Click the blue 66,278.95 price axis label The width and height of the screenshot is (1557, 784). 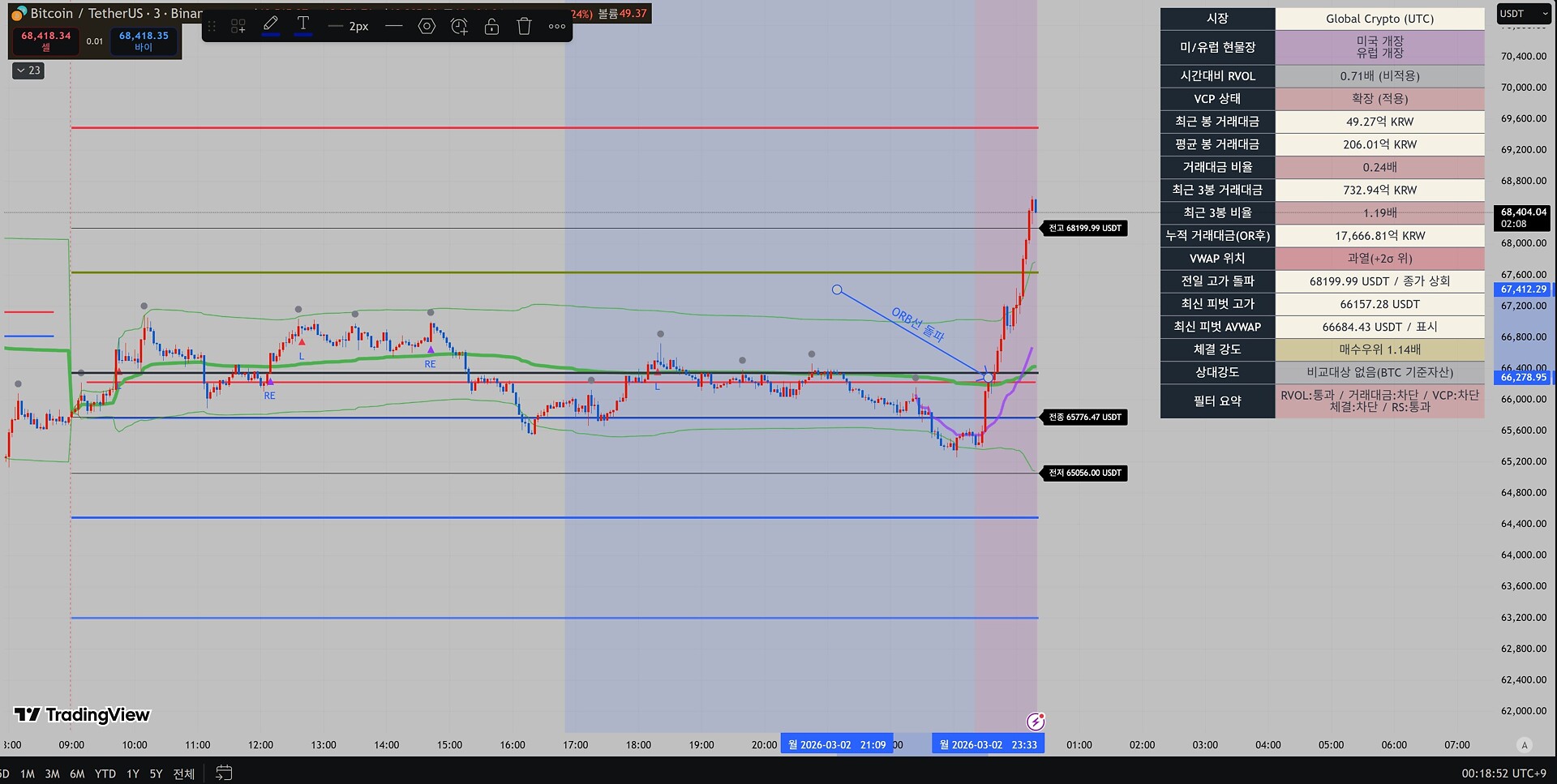click(x=1523, y=377)
